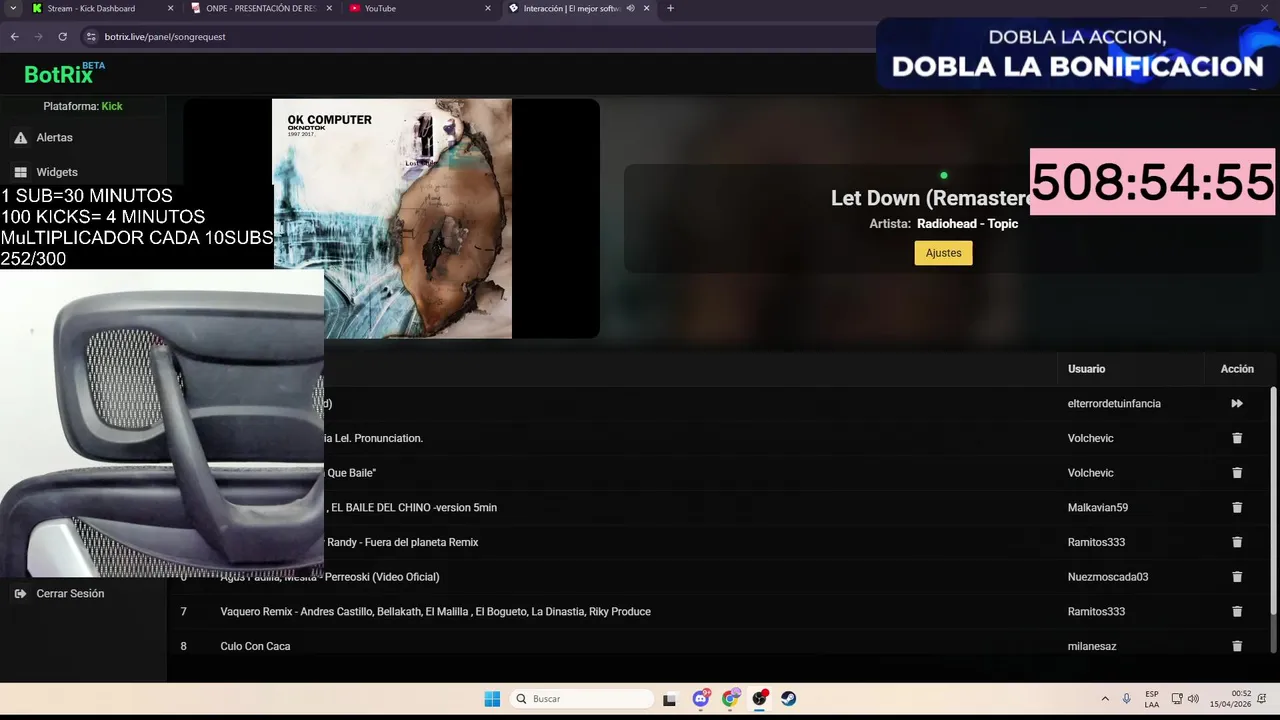Viewport: 1280px width, 720px height.
Task: Expand the tab search dropdown arrow
Action: [x=12, y=8]
